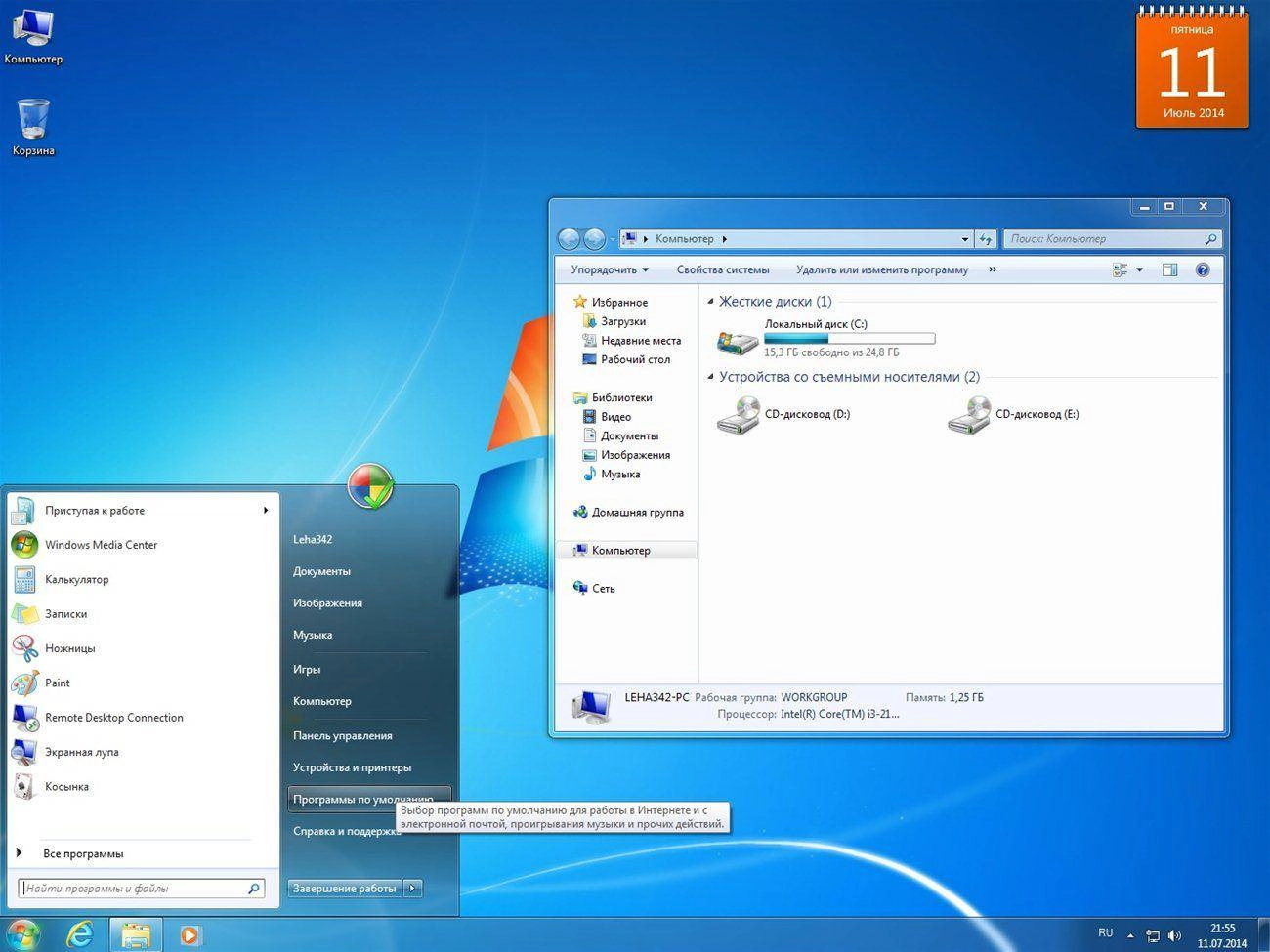1270x952 pixels.
Task: Expand Приступая к работе submenu arrow
Action: (x=265, y=510)
